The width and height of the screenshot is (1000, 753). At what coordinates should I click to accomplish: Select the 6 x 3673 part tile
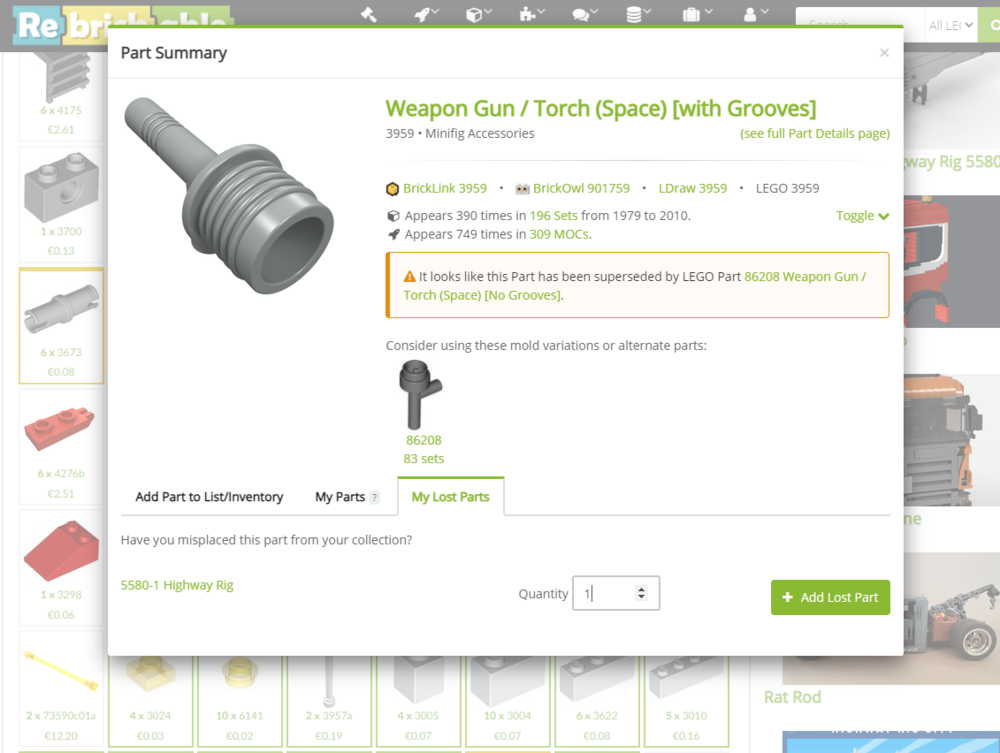[x=61, y=326]
